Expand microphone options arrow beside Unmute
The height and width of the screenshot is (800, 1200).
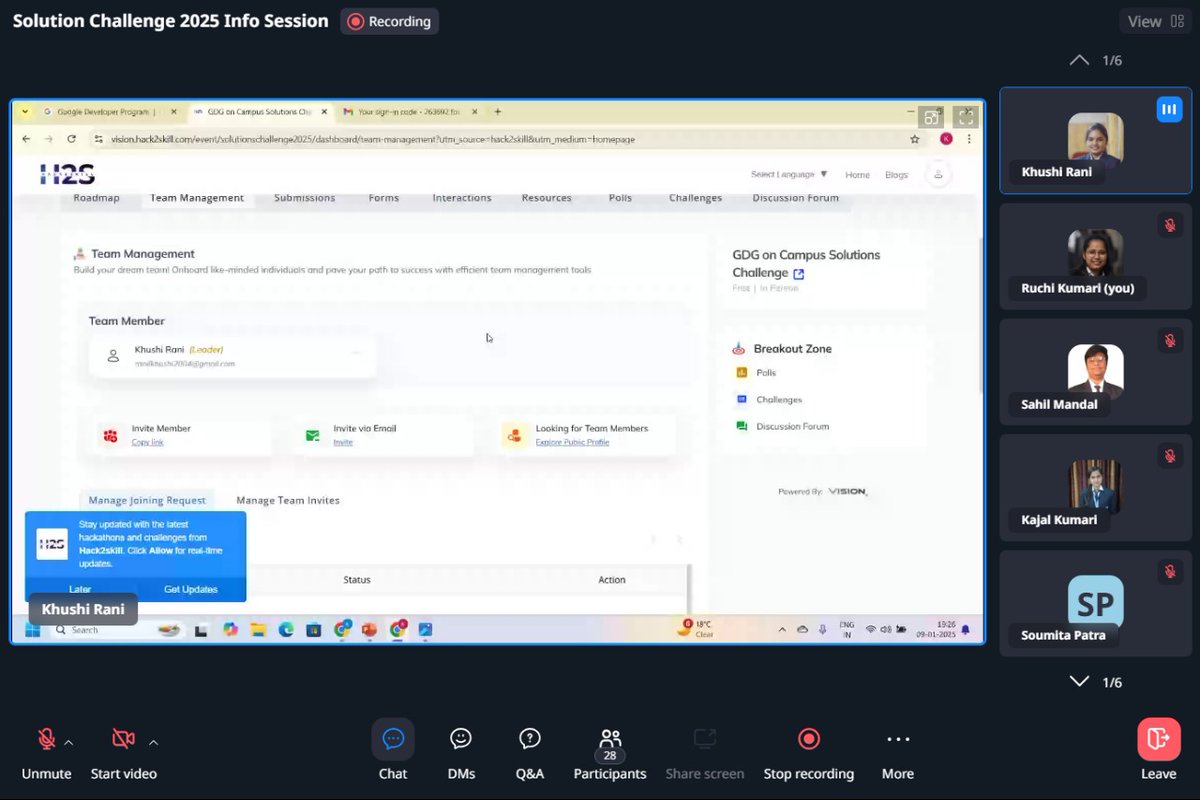(x=69, y=742)
